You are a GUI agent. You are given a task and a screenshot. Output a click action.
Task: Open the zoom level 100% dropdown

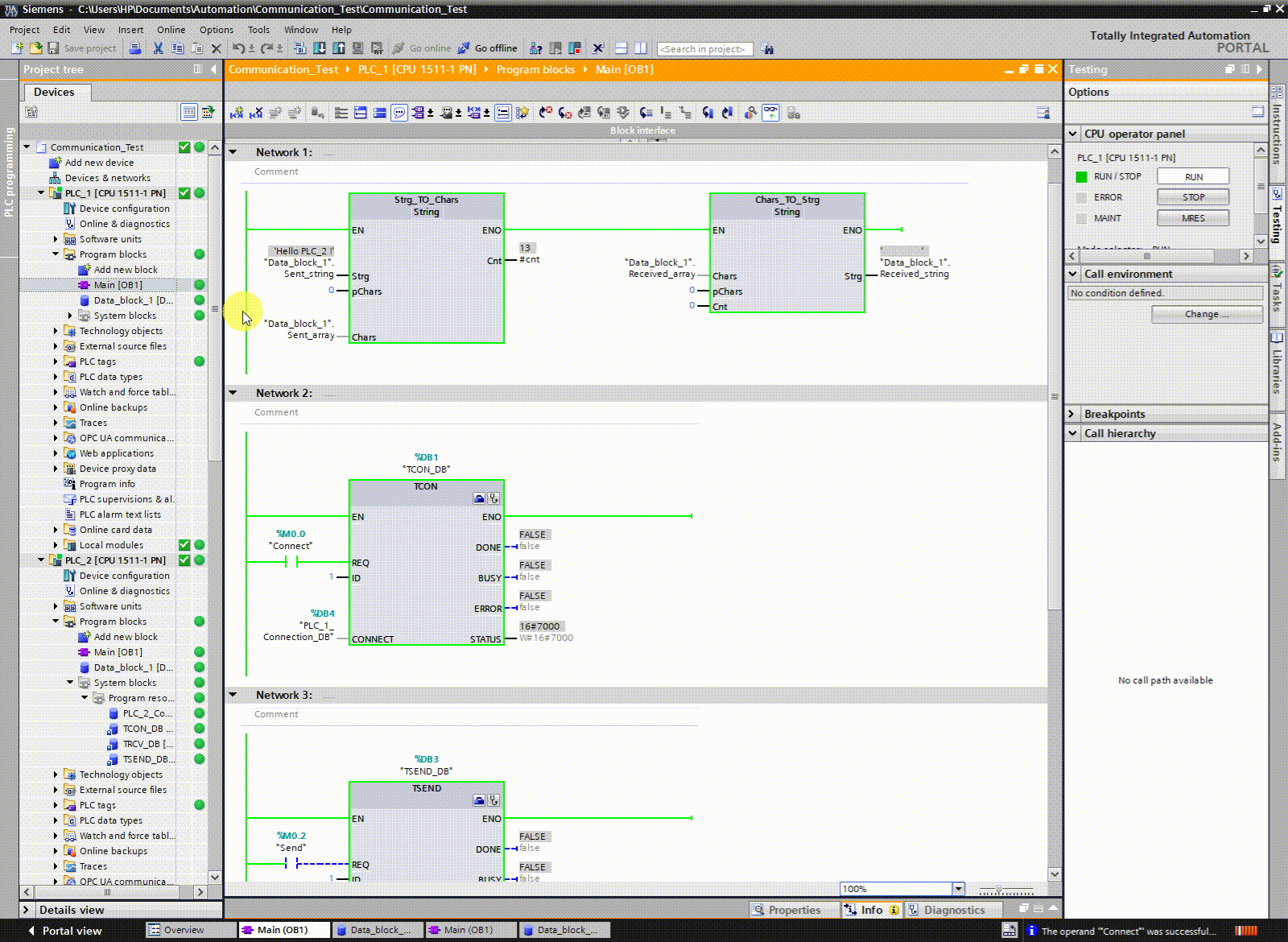point(958,889)
